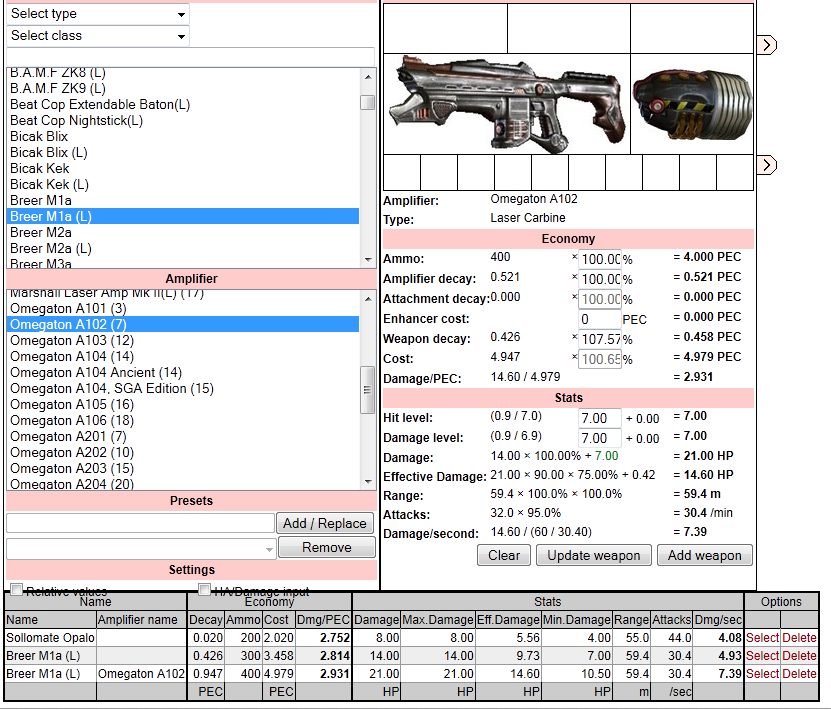Viewport: 831px width, 710px height.
Task: Open the Select class dropdown
Action: (x=97, y=36)
